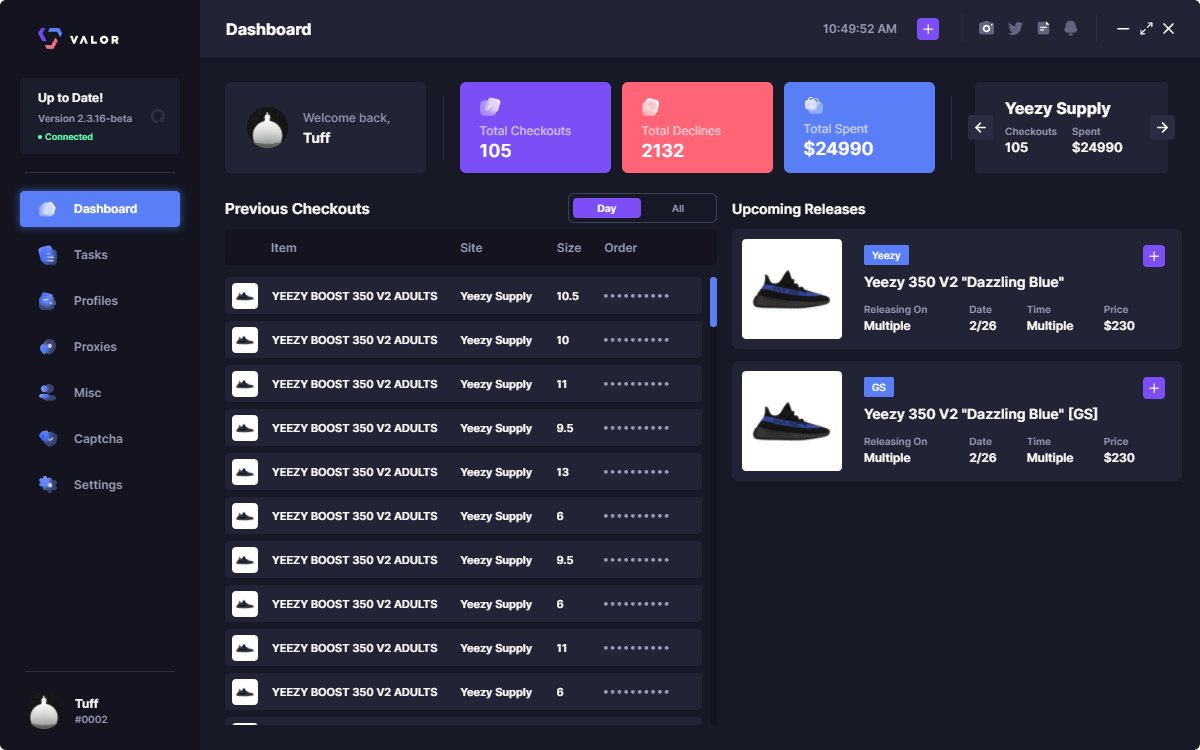1200x750 pixels.
Task: Click the Version 2.3.16-beta text
Action: click(x=85, y=118)
